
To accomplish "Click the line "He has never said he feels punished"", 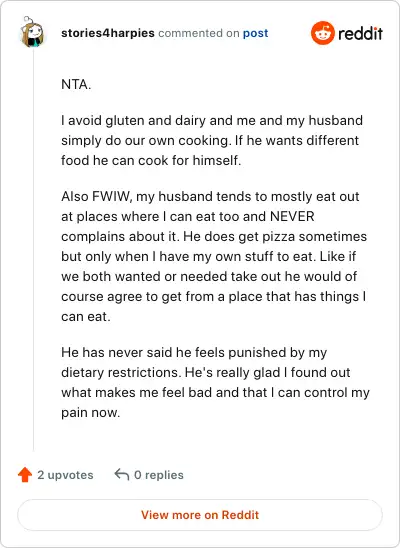I will (x=194, y=352).
